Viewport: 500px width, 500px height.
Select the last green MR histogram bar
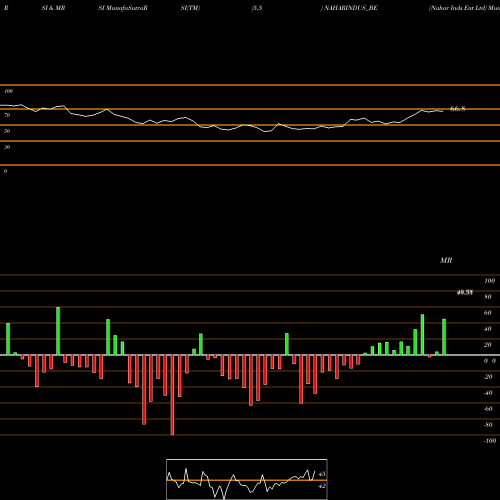coord(444,337)
